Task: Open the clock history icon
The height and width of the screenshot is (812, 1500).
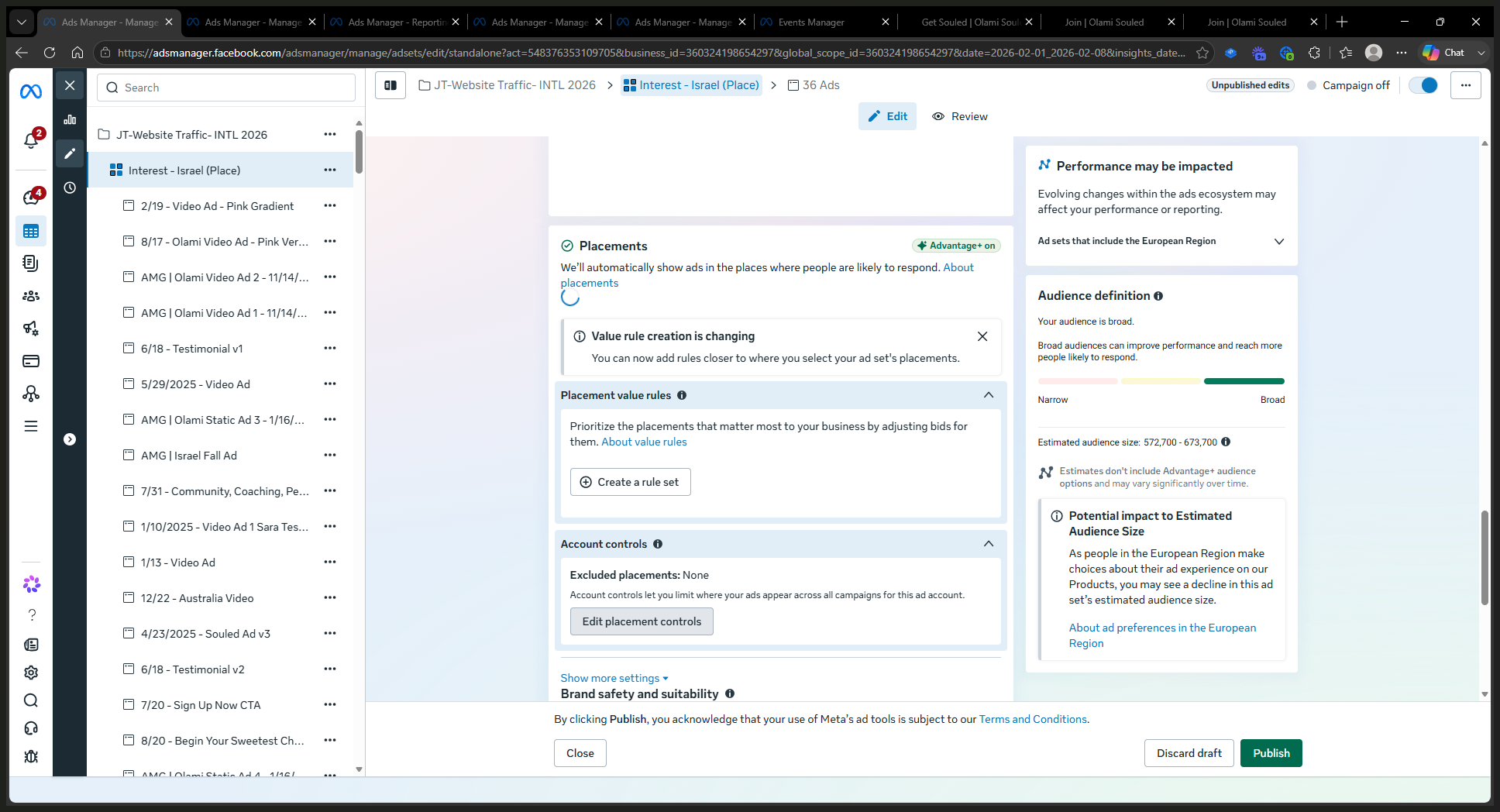Action: 70,188
